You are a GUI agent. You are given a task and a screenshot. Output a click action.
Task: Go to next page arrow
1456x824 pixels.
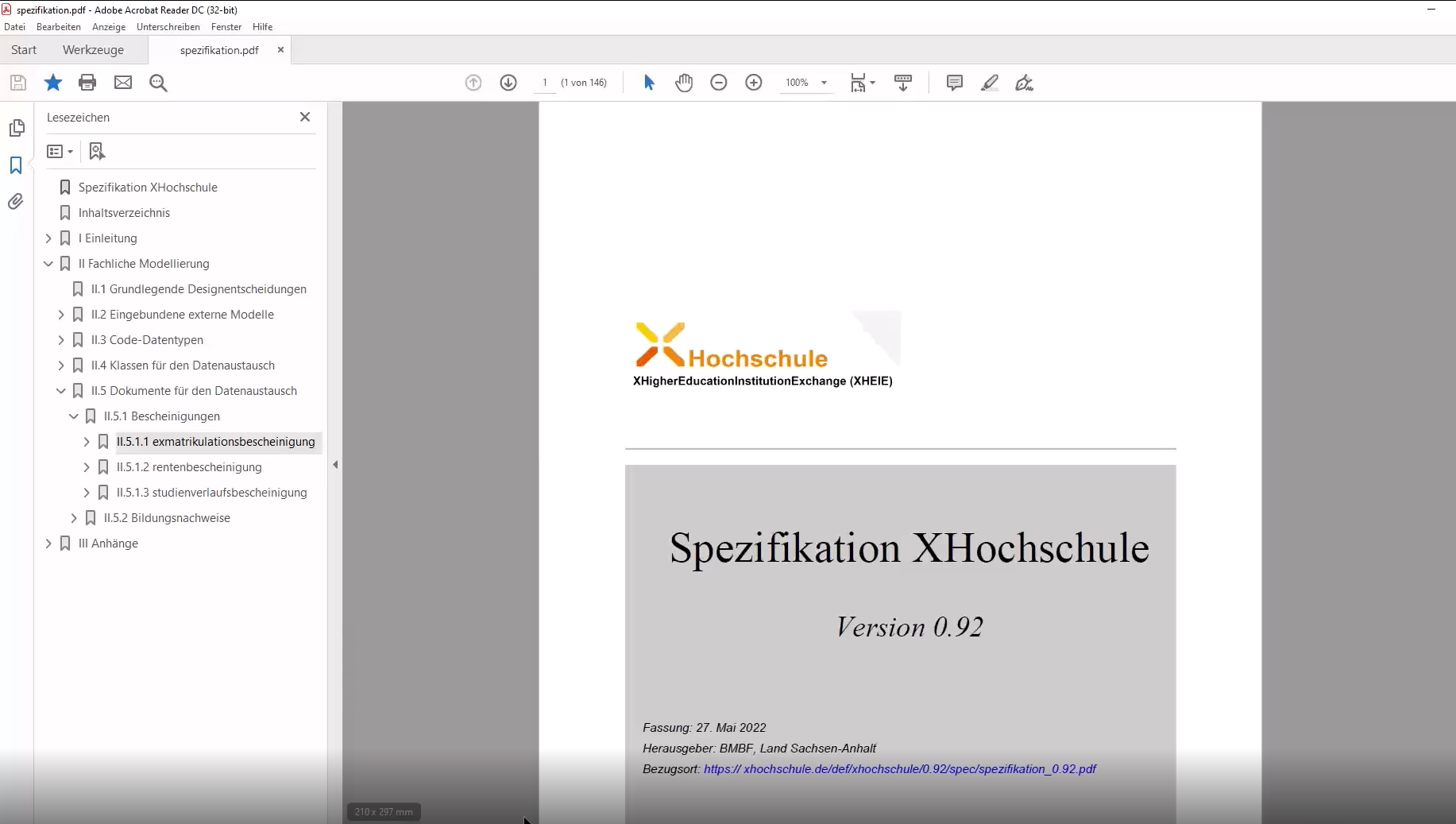(508, 83)
